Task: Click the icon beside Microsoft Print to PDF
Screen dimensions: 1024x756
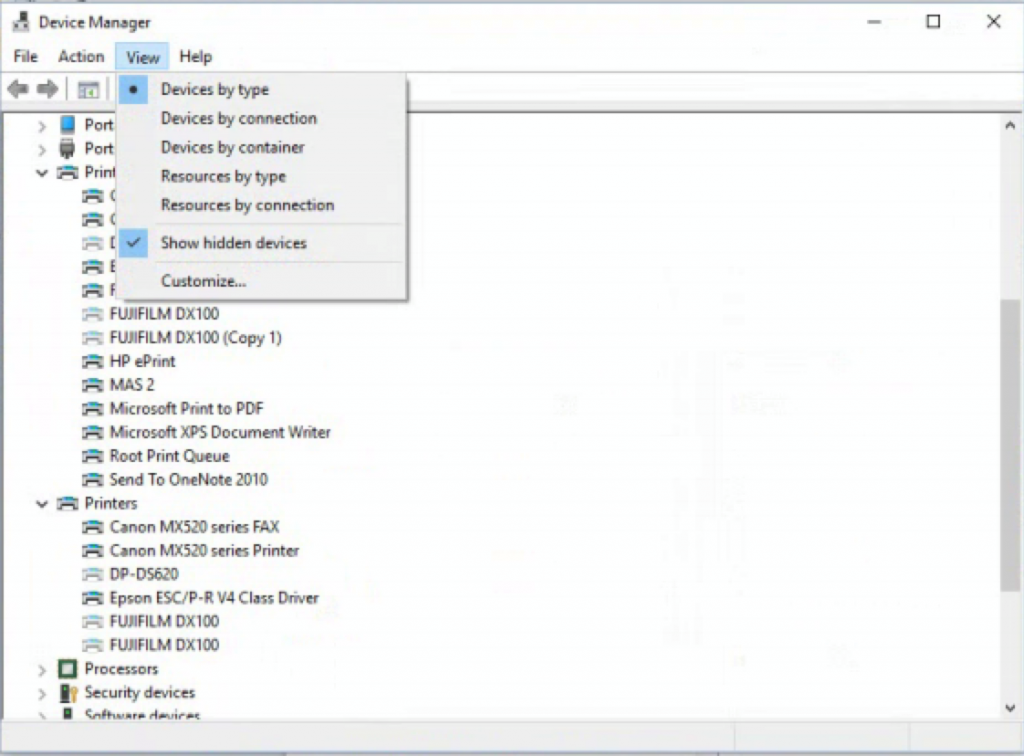Action: (93, 409)
